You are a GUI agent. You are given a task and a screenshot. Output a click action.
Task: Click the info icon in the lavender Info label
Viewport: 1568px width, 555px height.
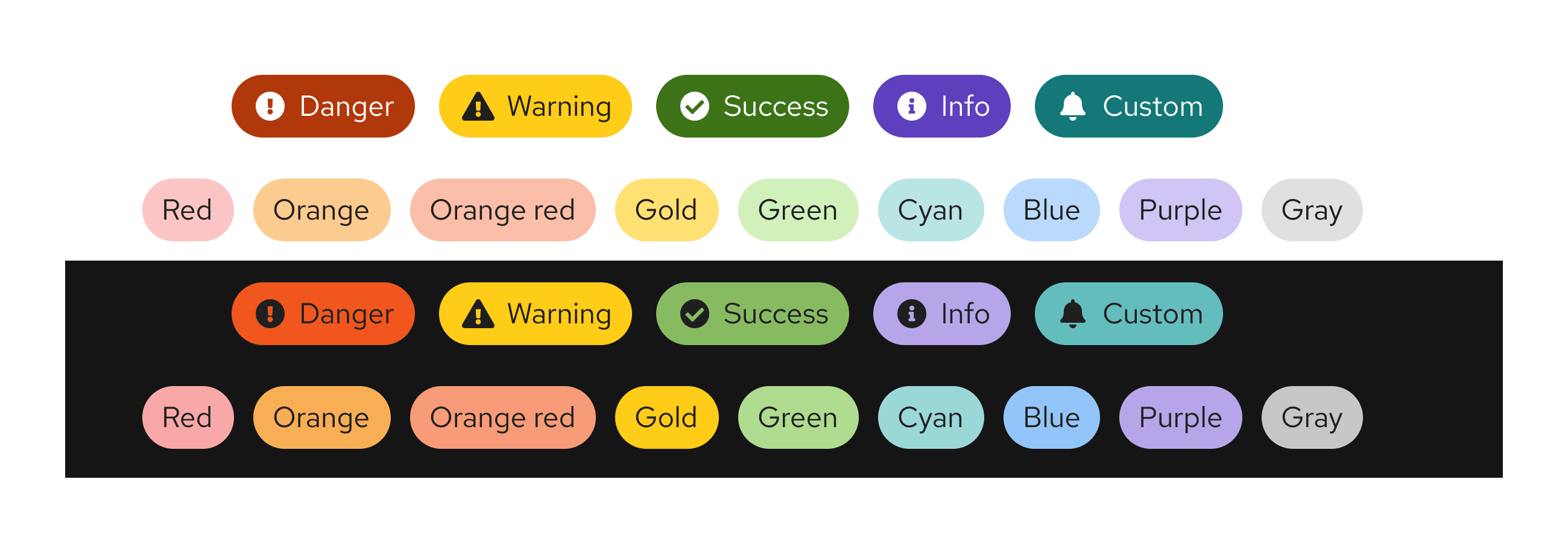911,314
